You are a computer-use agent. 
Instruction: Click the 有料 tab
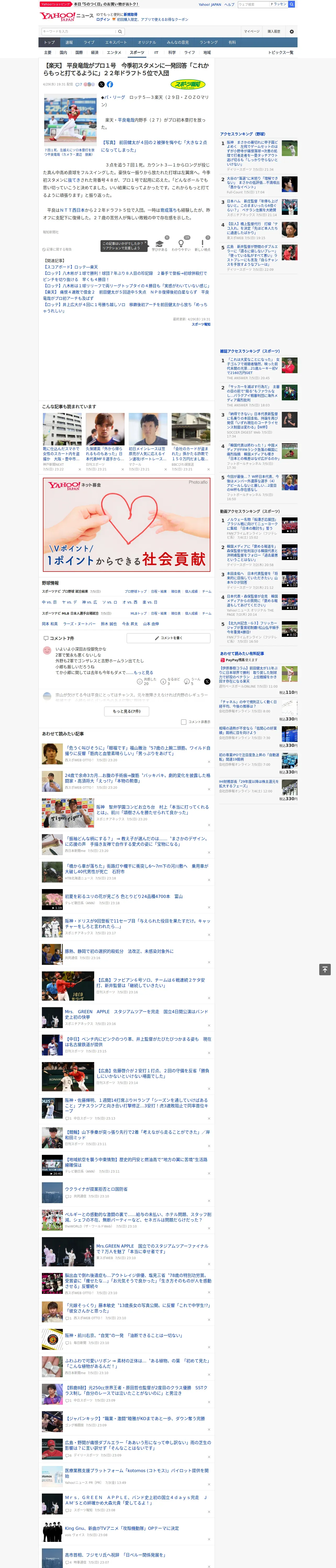pyautogui.click(x=232, y=43)
